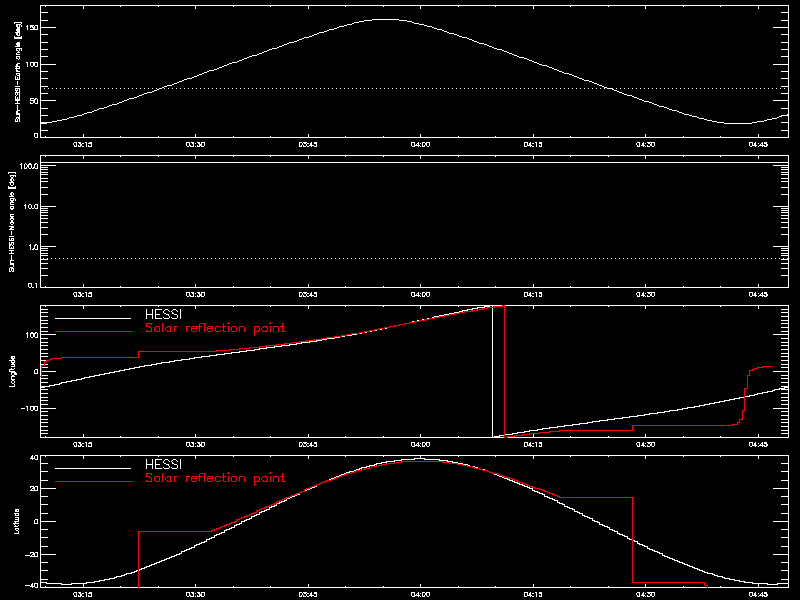800x600 pixels.
Task: Click 03:15 time tick under Earth angle plot
Action: pos(82,144)
